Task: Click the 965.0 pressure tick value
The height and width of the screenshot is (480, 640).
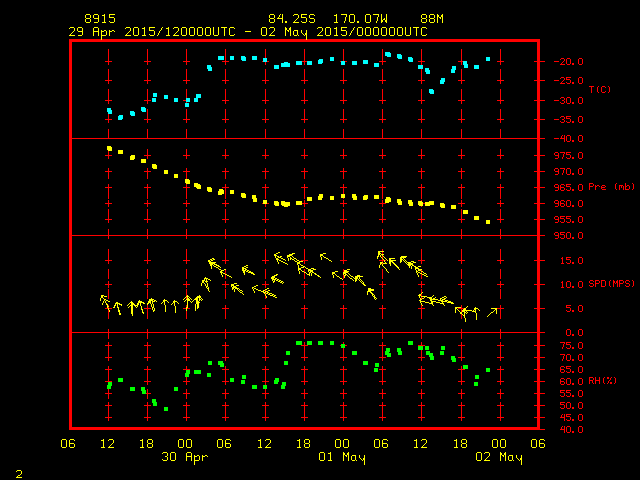Action: click(x=569, y=187)
